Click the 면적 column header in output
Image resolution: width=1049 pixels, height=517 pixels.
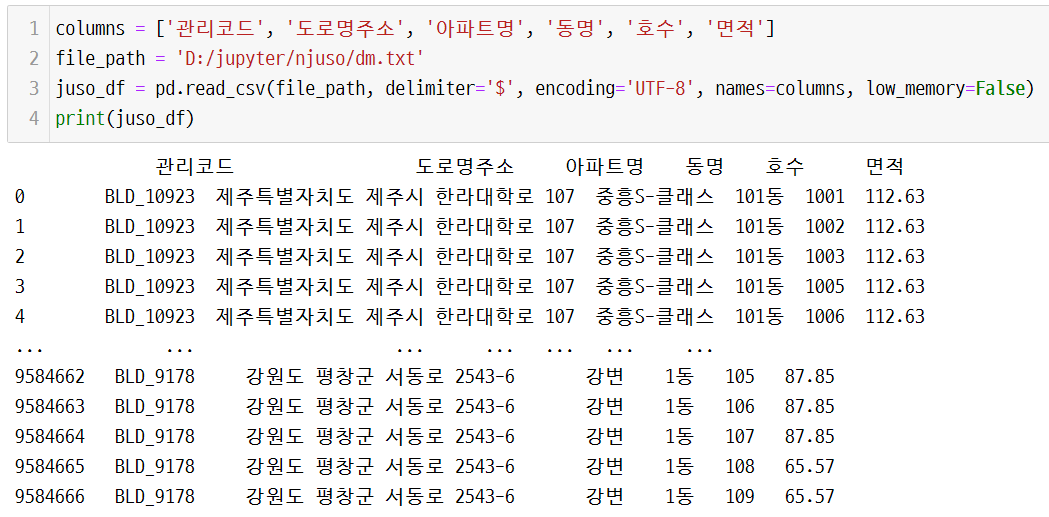pos(885,166)
